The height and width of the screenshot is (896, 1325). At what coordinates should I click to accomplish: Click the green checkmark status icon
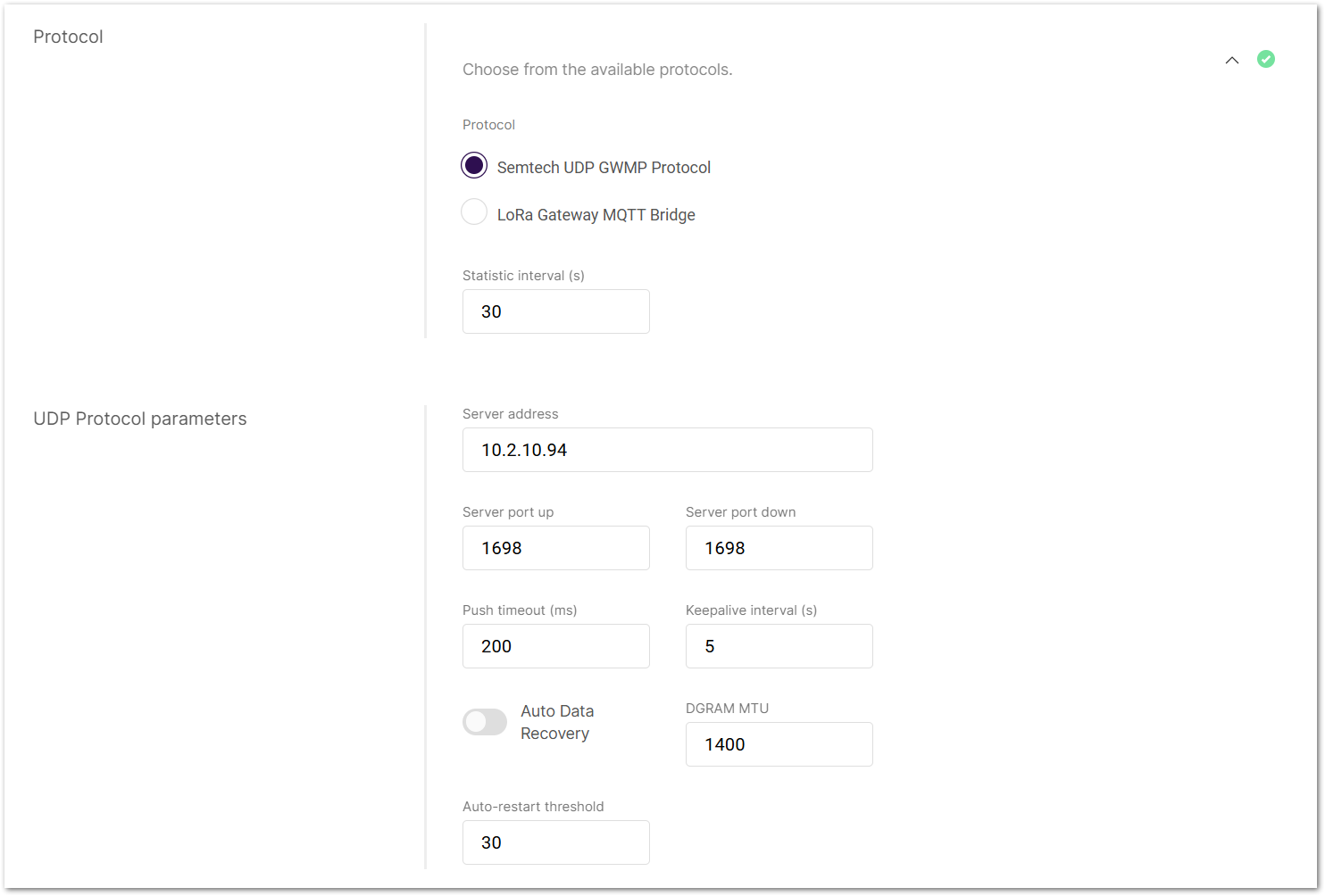tap(1265, 59)
